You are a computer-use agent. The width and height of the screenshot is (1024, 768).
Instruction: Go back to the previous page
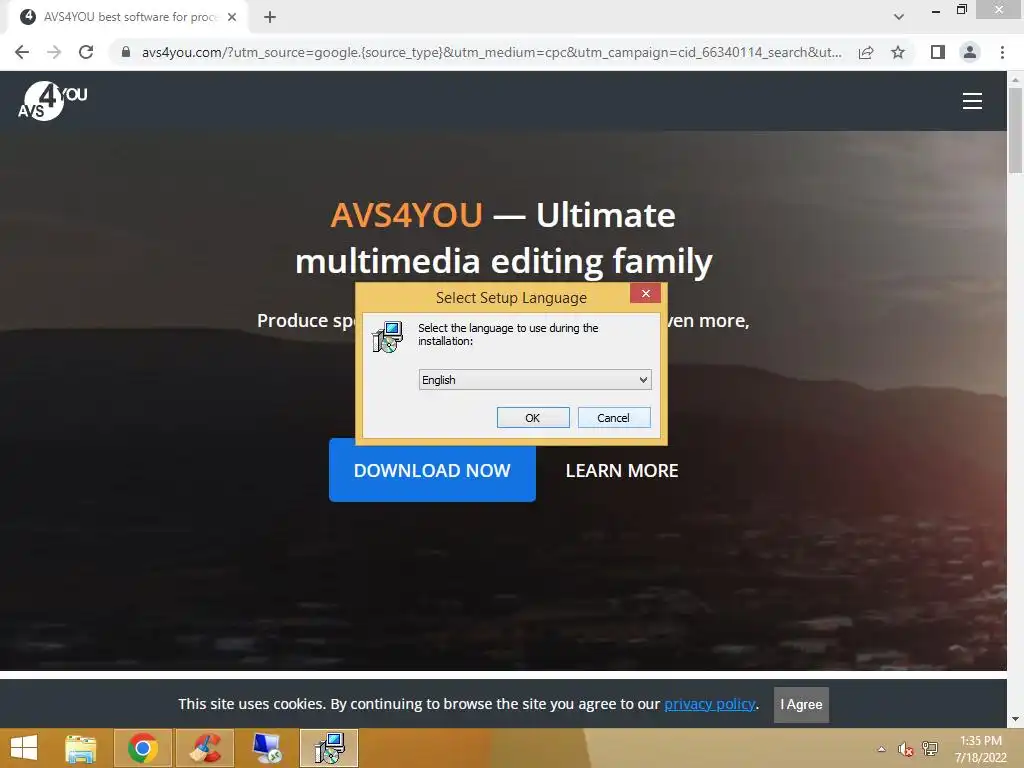click(x=22, y=52)
